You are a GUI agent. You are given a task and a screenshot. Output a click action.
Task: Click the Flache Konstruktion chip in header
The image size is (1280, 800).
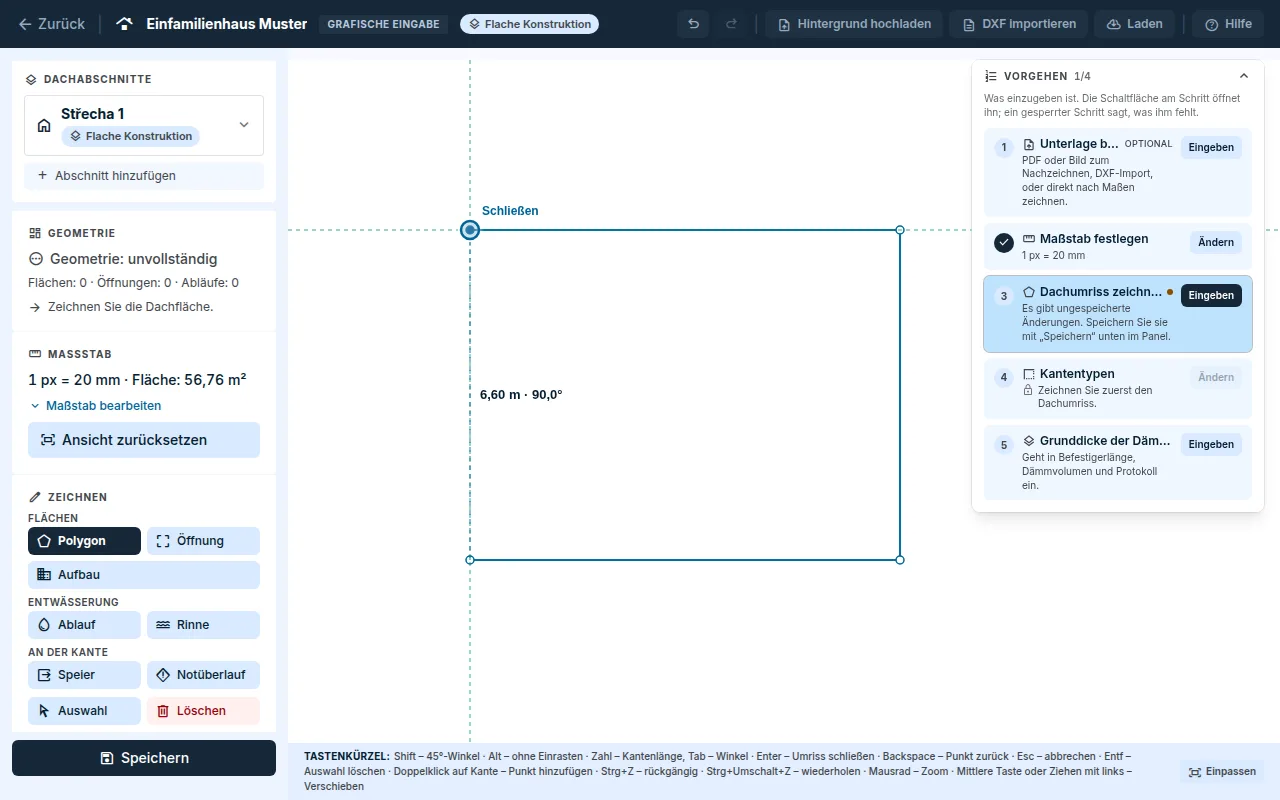pos(529,24)
